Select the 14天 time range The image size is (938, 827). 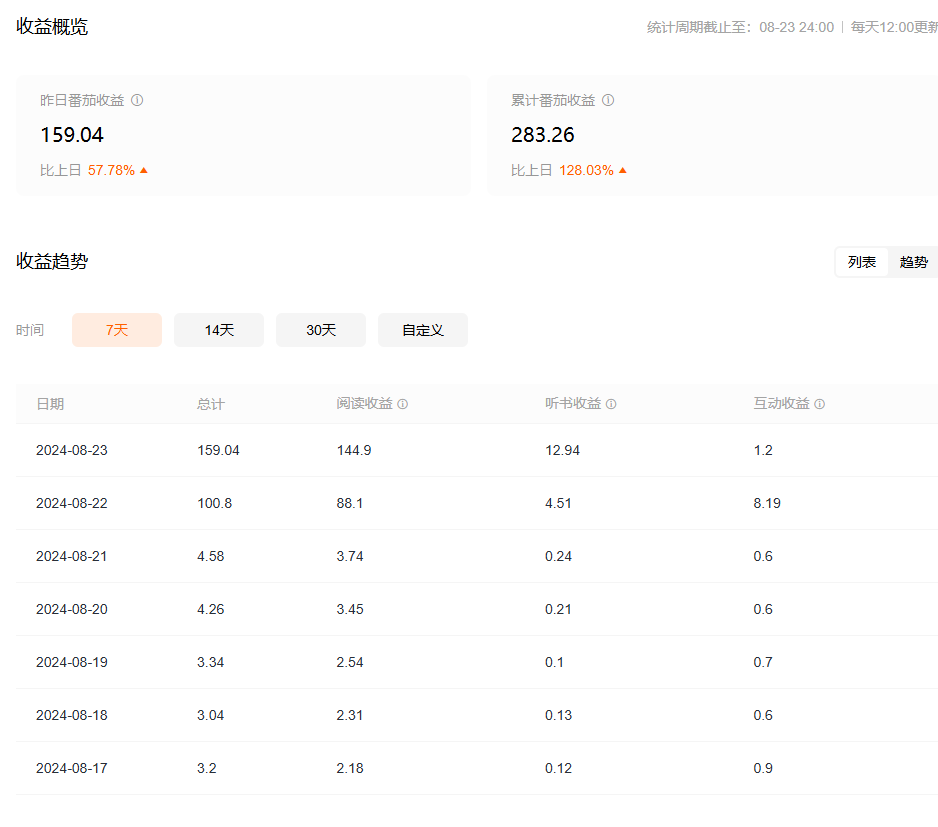click(x=219, y=330)
